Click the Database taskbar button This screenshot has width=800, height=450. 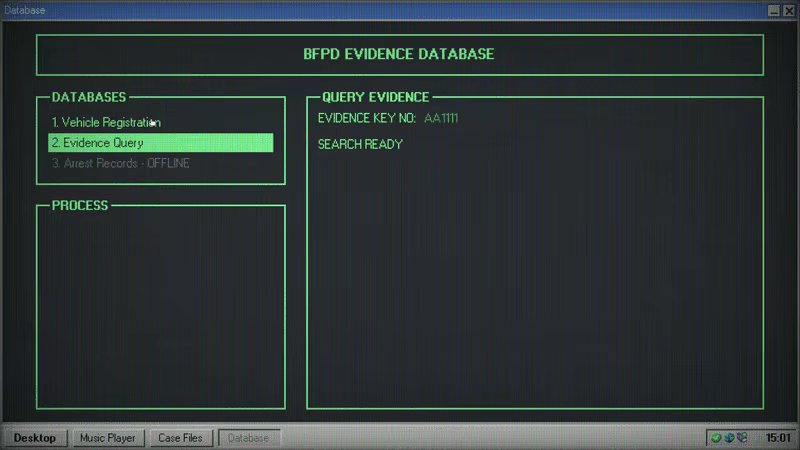(x=248, y=438)
